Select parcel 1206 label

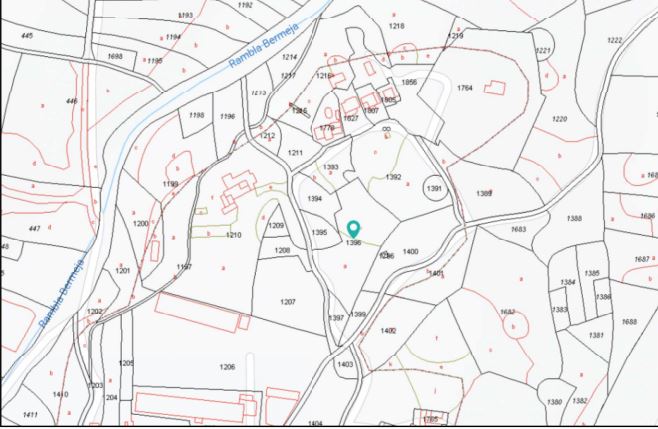(227, 367)
